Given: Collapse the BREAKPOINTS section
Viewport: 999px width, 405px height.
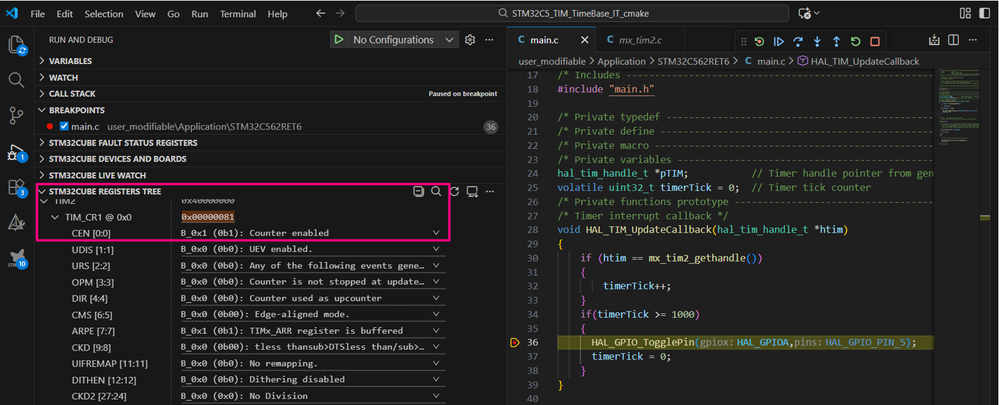Looking at the screenshot, I should [x=76, y=110].
